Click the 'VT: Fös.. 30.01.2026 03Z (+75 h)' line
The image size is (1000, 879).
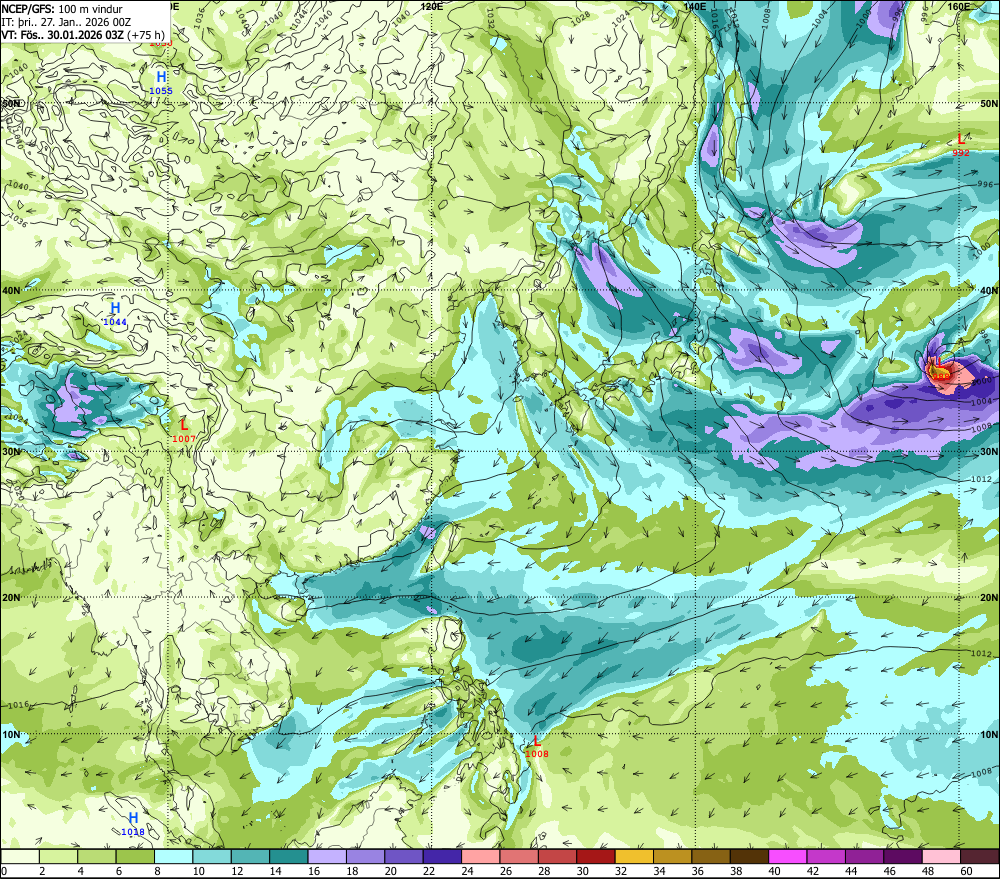tap(83, 34)
